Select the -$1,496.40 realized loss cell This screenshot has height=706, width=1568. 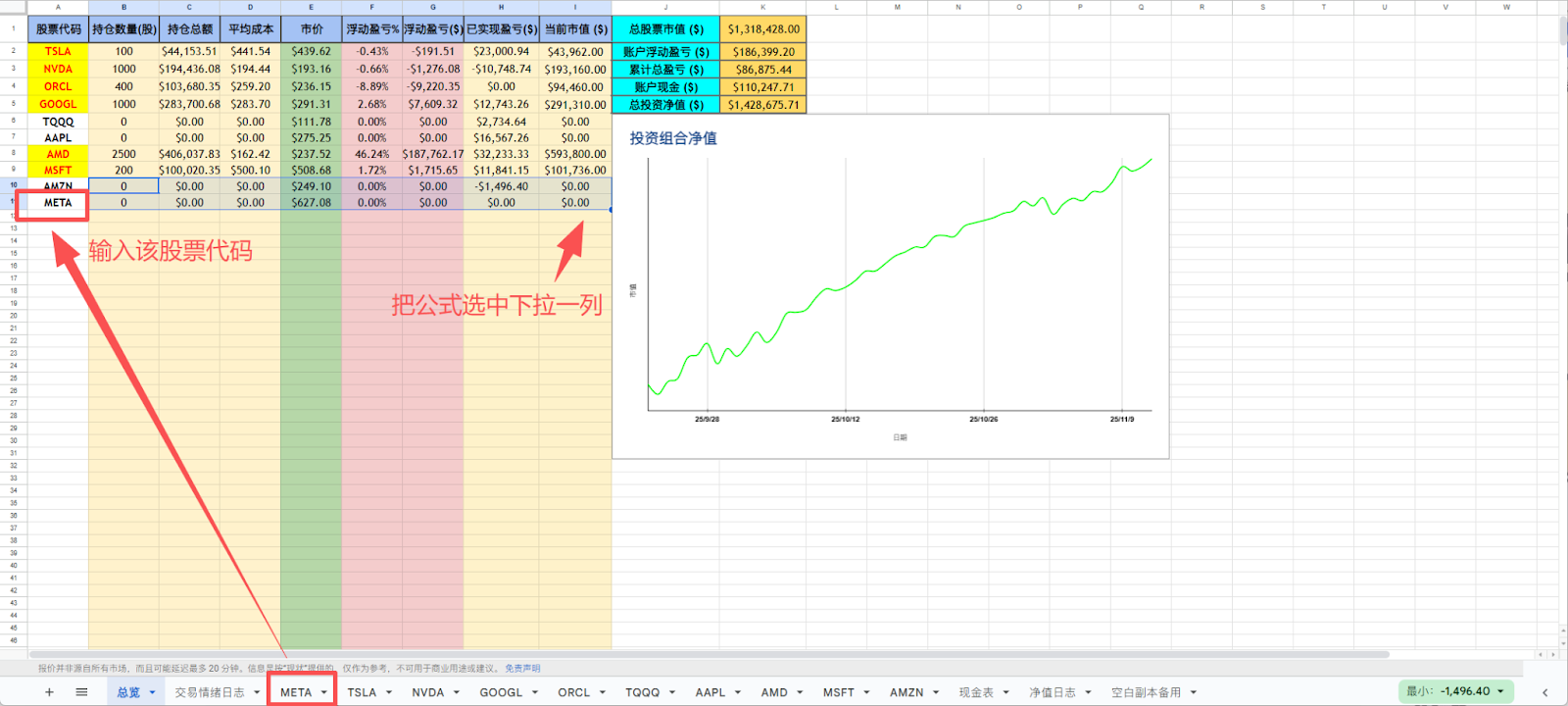pyautogui.click(x=502, y=186)
